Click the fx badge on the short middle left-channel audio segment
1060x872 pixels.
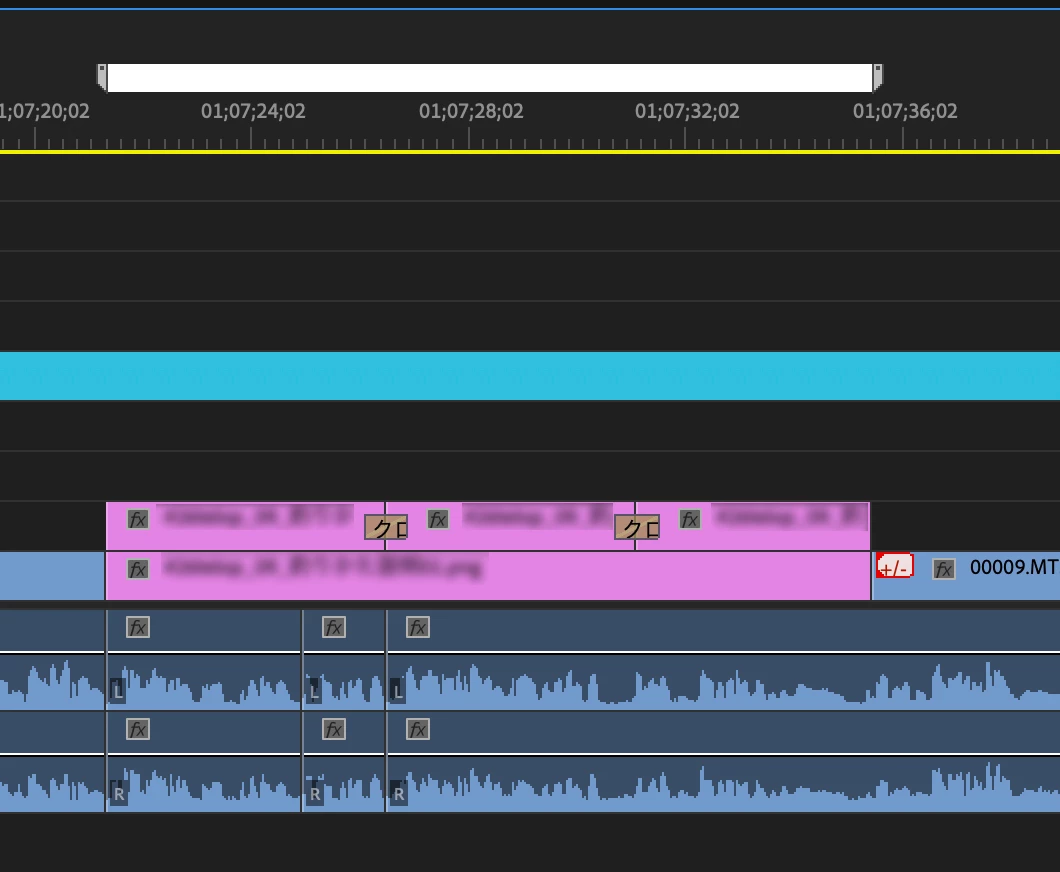(334, 627)
